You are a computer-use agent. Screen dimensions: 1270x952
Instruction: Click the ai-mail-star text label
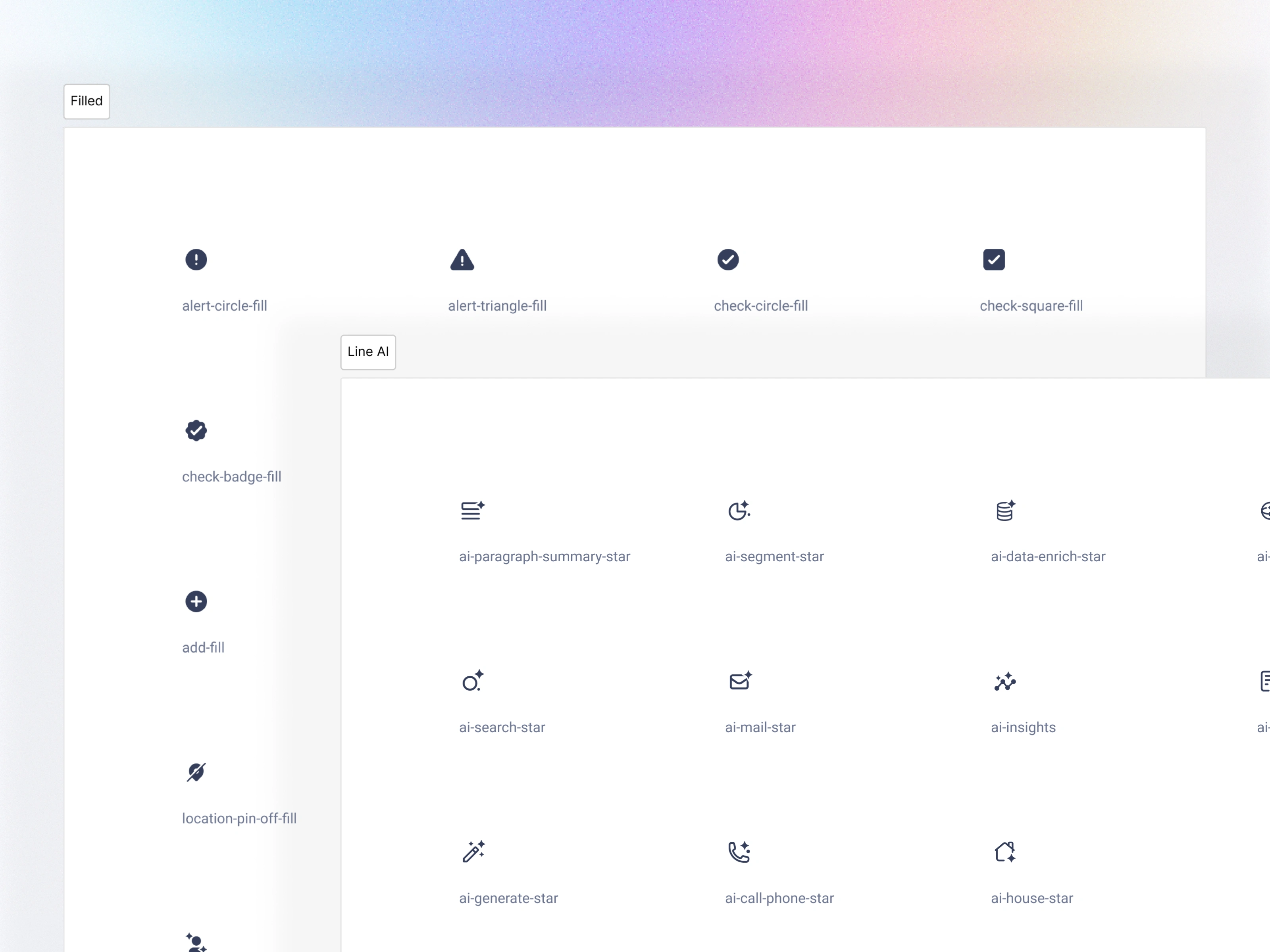point(760,727)
